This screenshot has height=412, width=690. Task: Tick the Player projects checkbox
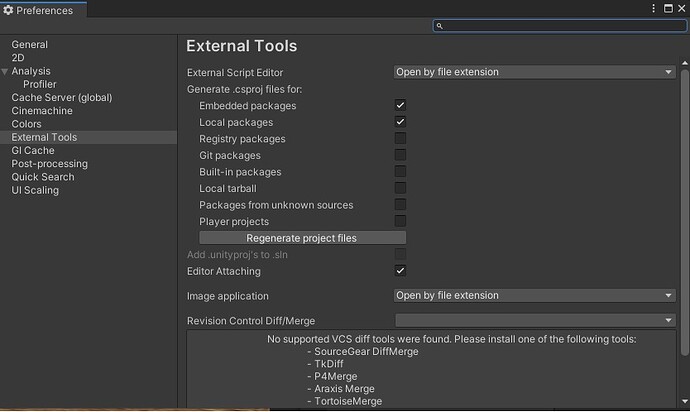tap(400, 221)
